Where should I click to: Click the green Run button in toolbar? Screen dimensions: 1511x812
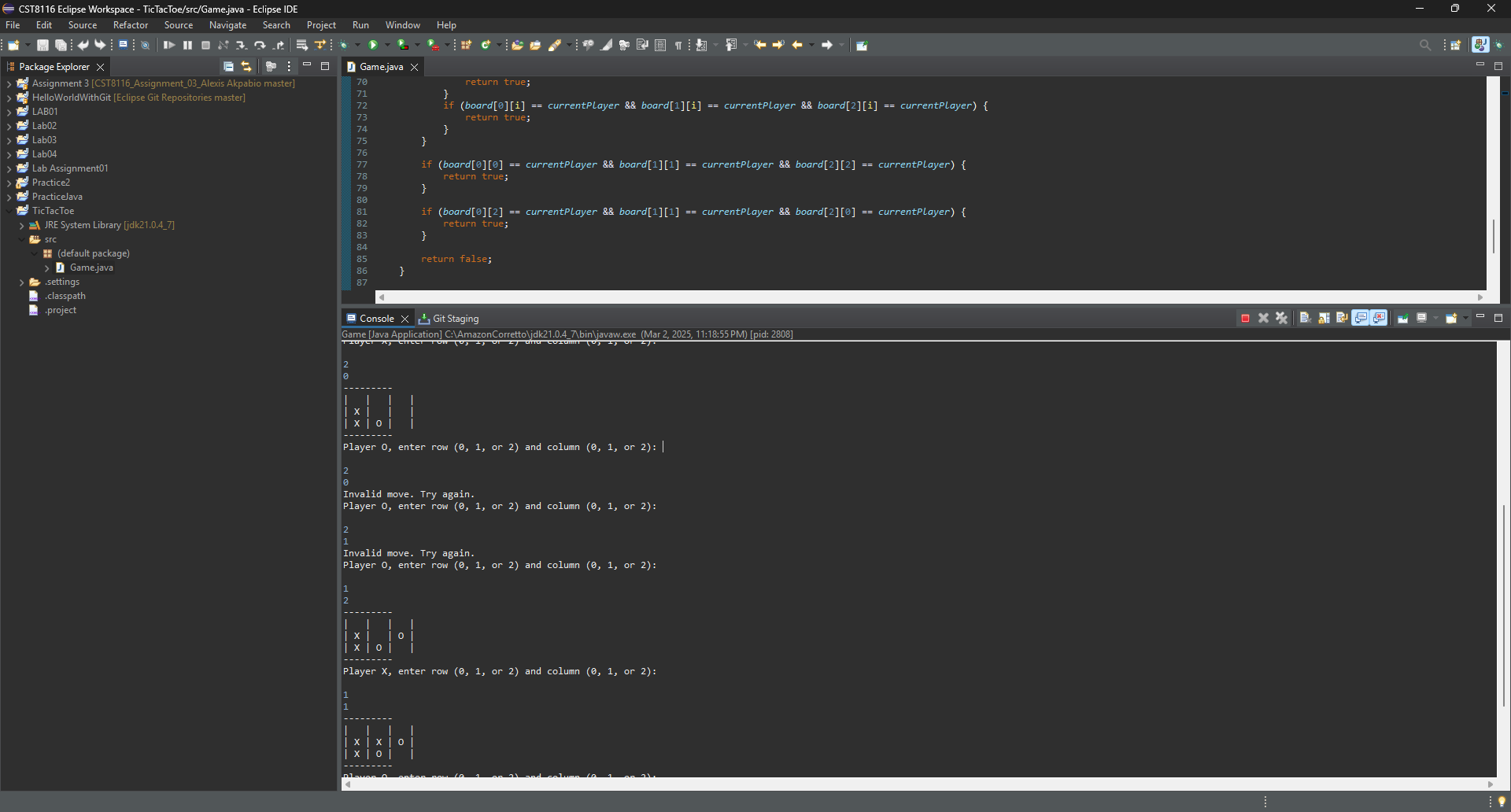tap(374, 46)
